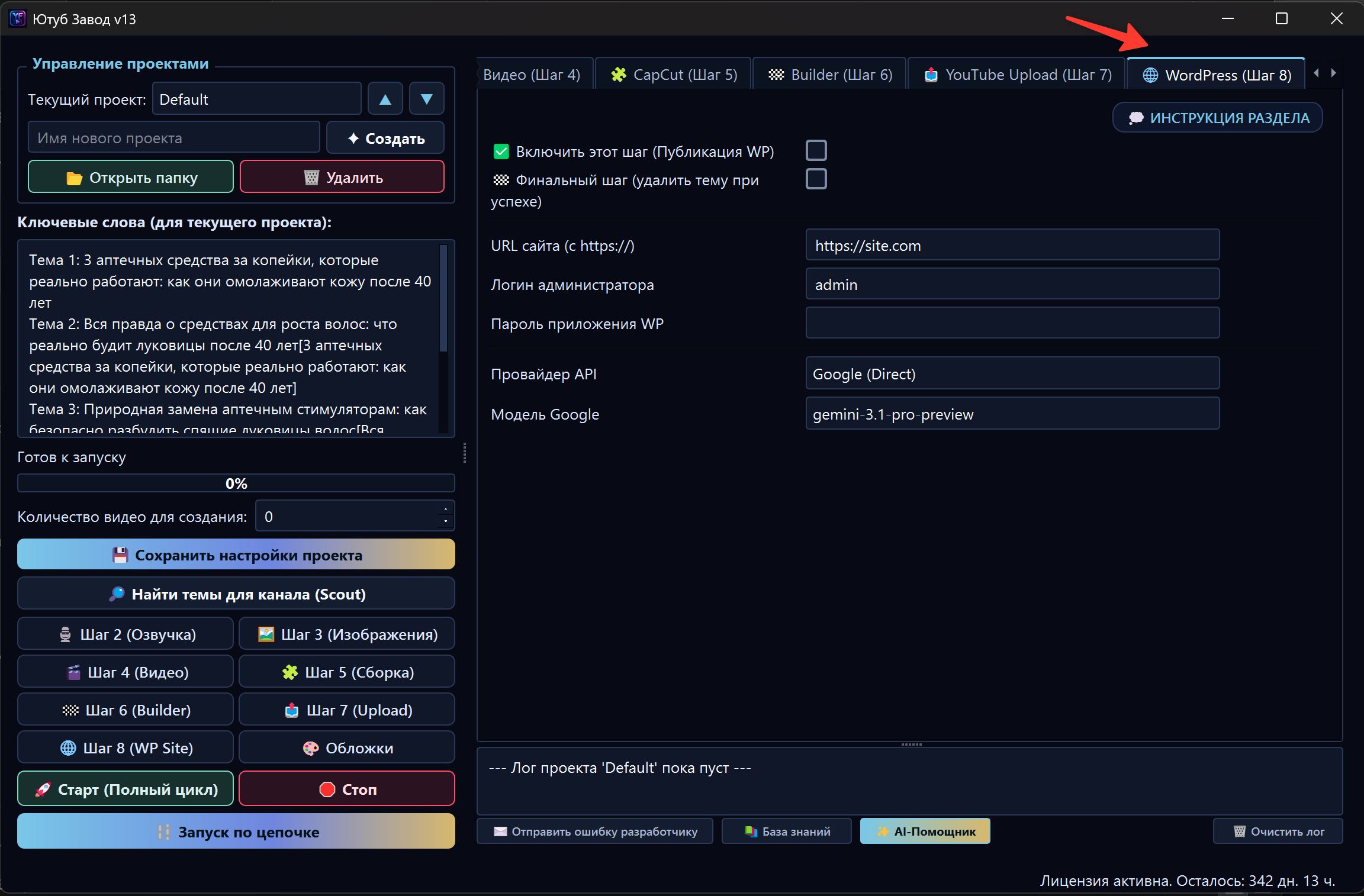1364x896 pixels.
Task: Increase the video count stepper
Action: pos(446,509)
